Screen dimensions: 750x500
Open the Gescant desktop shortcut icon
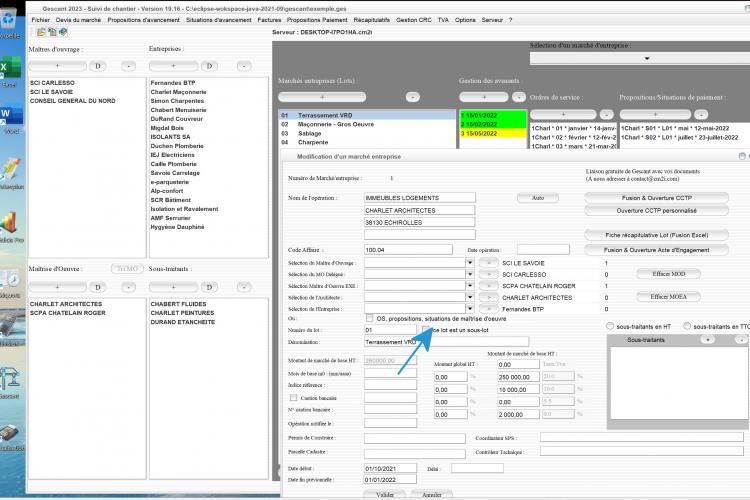point(10,380)
